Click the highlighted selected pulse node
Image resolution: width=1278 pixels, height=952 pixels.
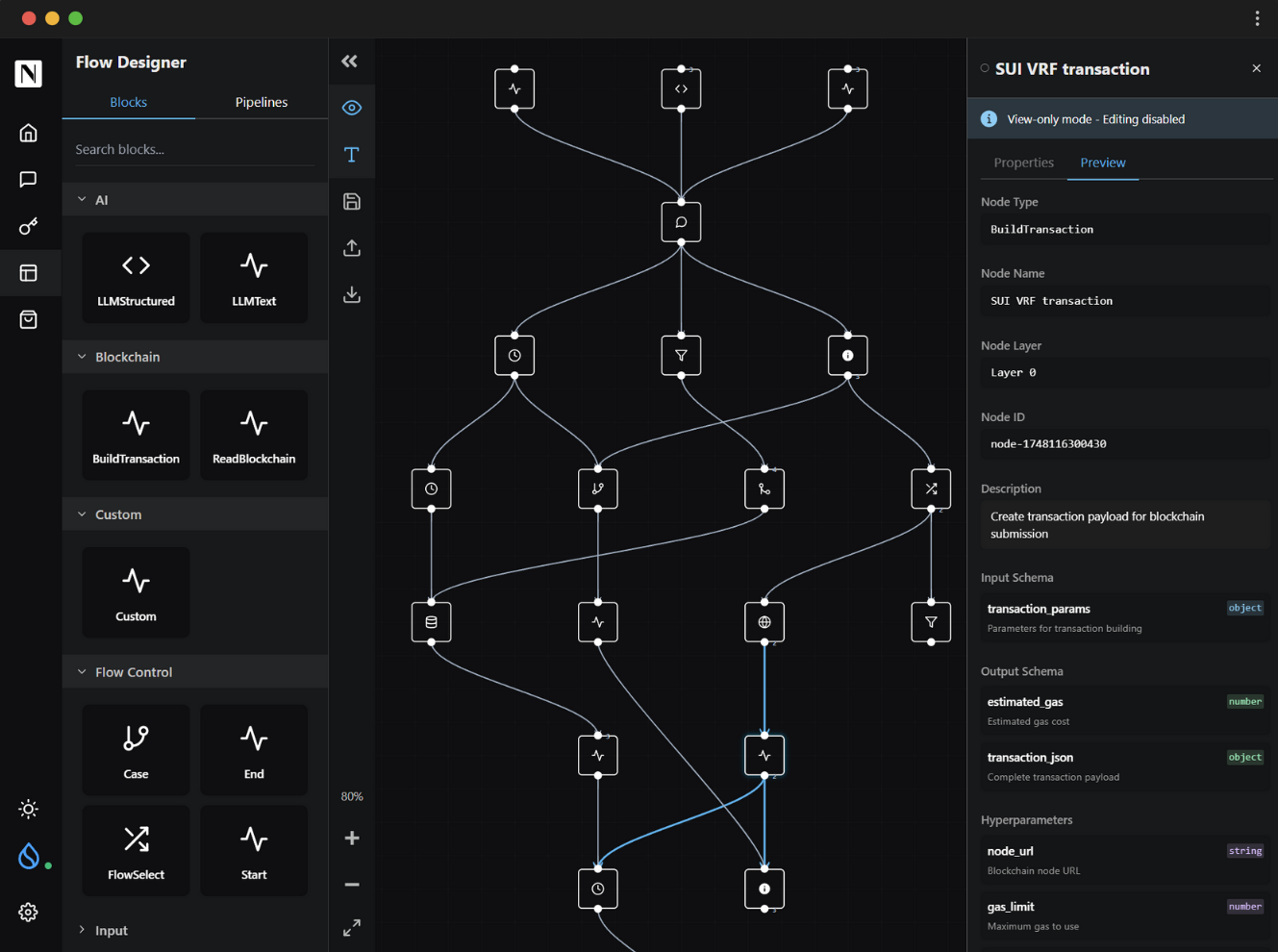coord(764,756)
